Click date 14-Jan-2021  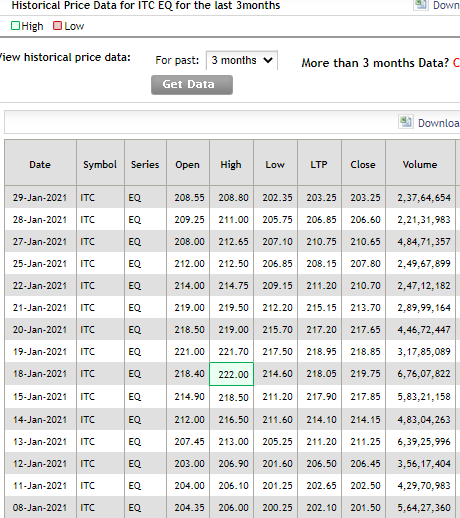pos(40,419)
